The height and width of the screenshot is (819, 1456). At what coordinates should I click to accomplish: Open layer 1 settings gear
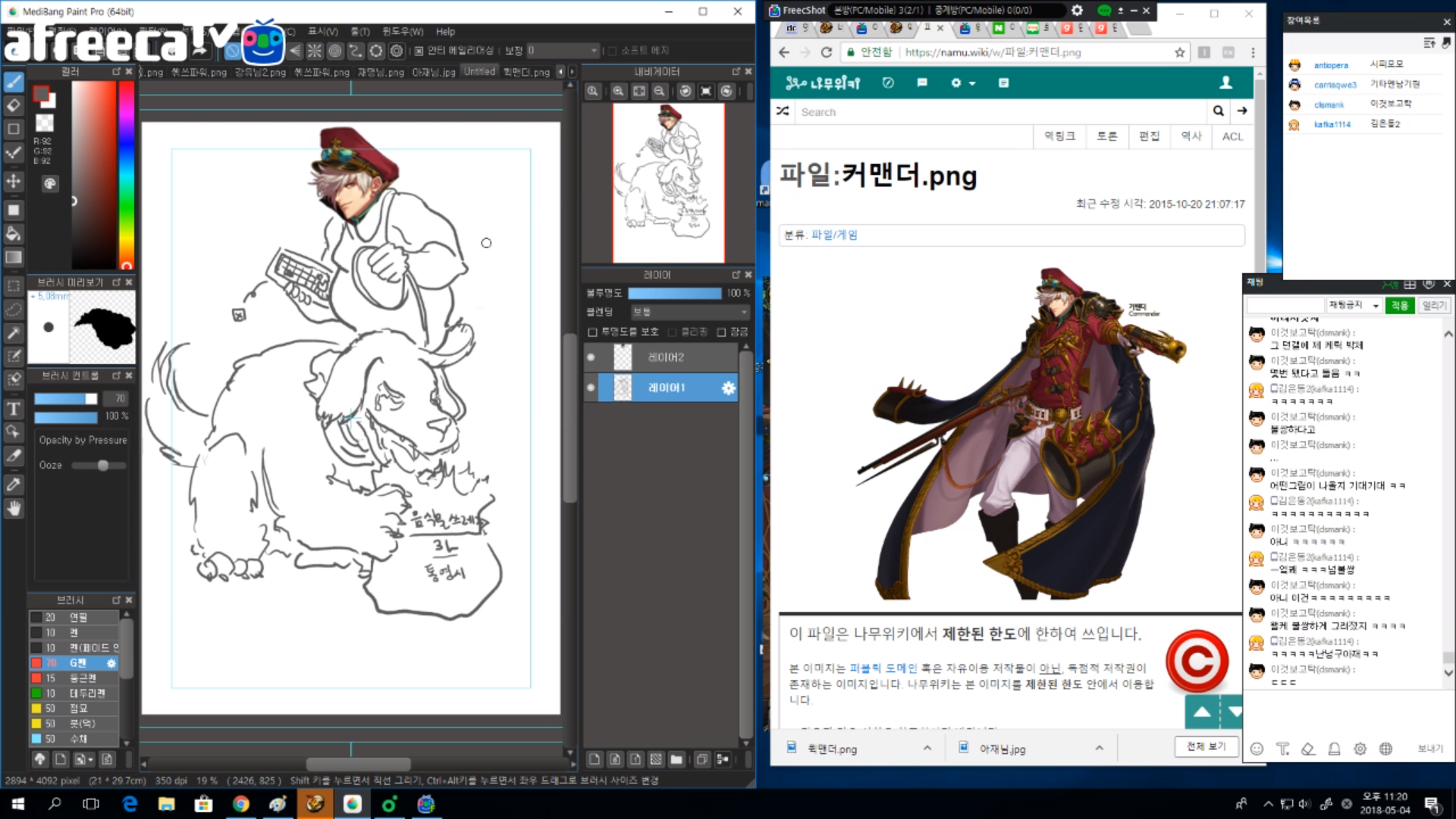pos(729,388)
